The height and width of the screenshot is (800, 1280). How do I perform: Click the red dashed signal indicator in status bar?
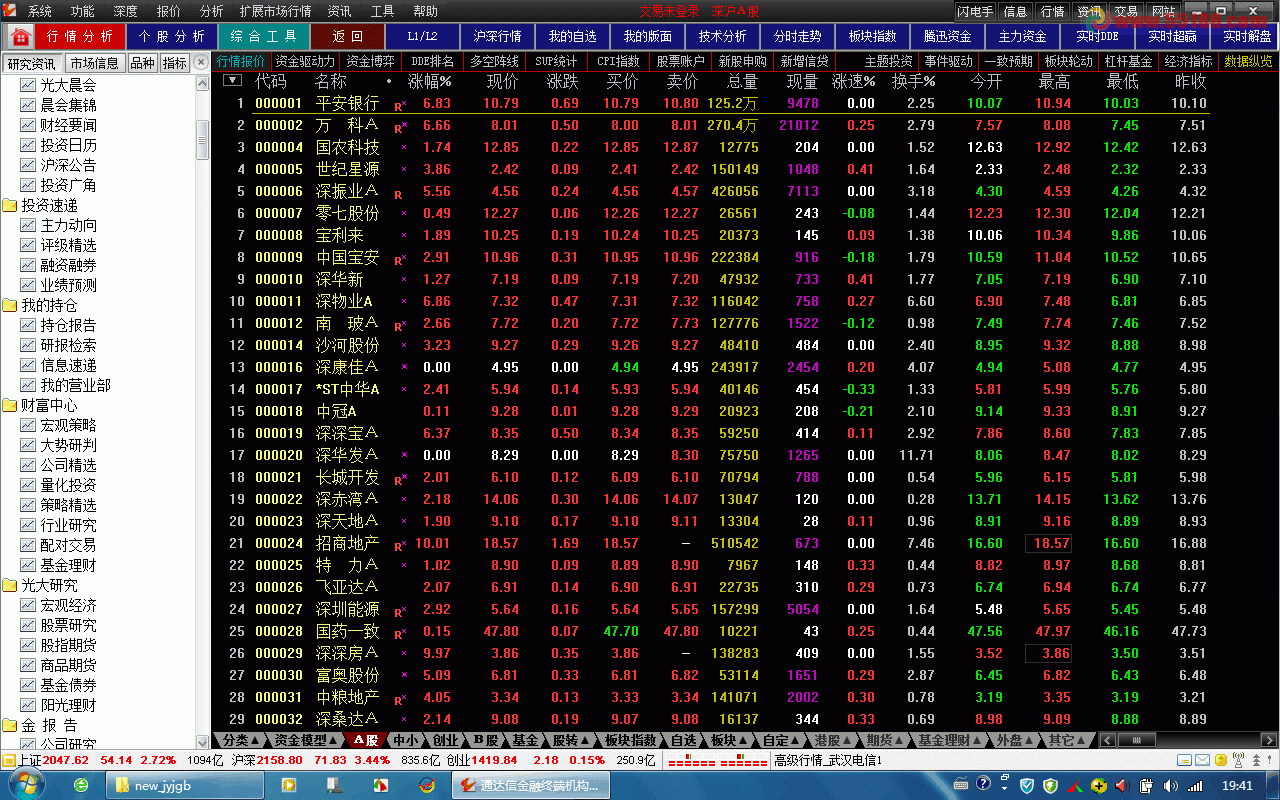click(x=717, y=761)
